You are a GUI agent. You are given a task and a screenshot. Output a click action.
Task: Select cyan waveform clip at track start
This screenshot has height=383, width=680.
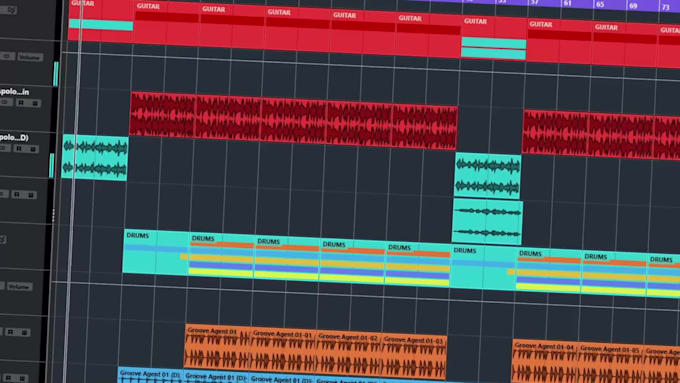[95, 157]
